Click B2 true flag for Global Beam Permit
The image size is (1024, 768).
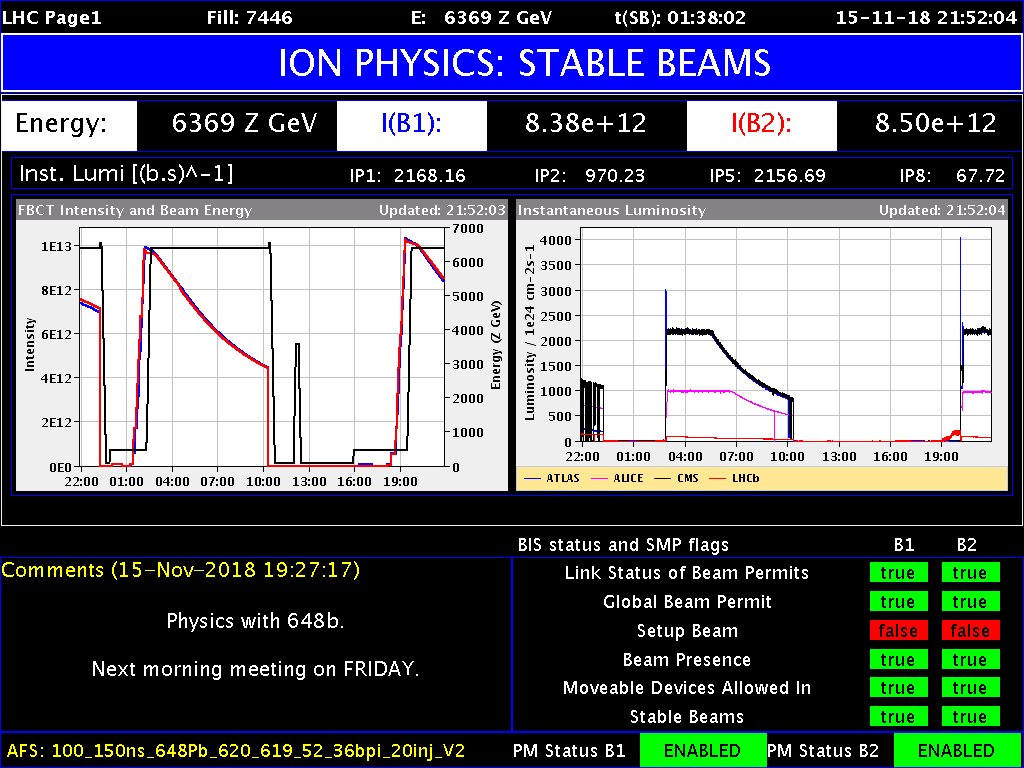click(970, 602)
